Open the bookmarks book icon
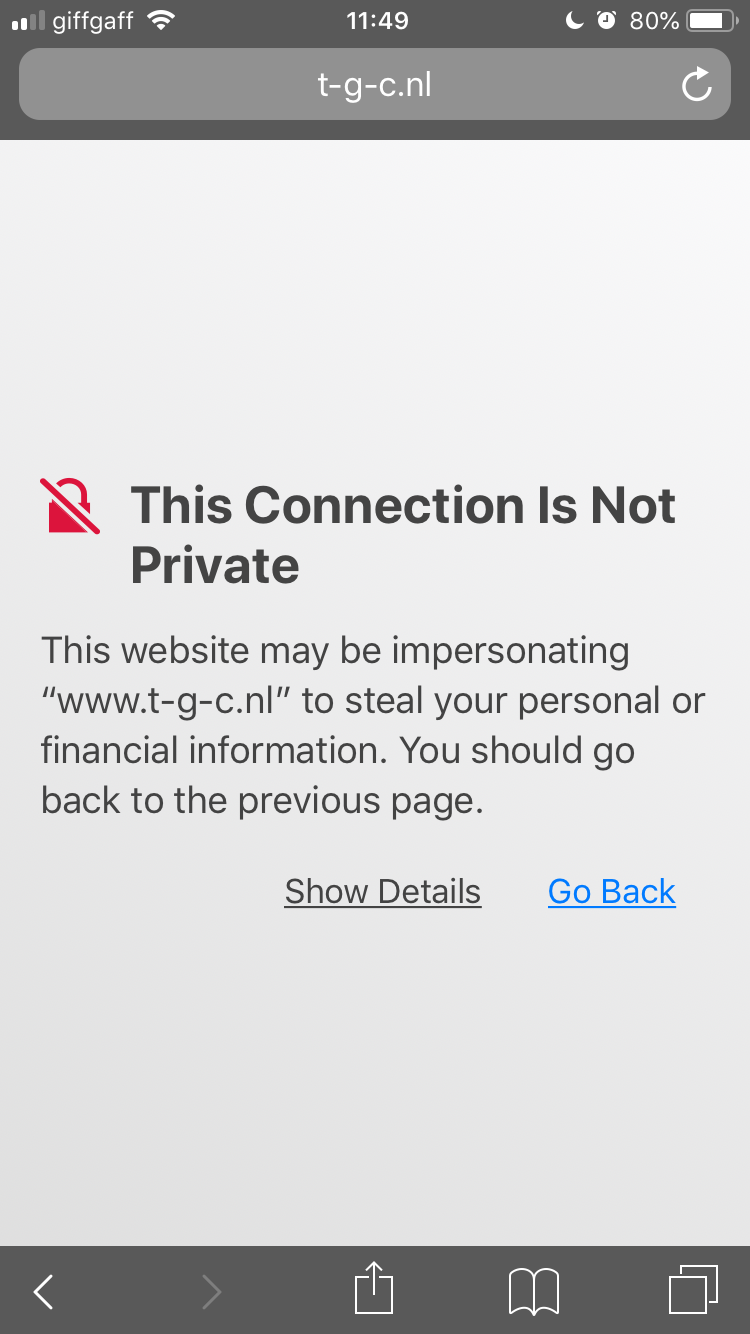The image size is (750, 1334). coord(534,1291)
